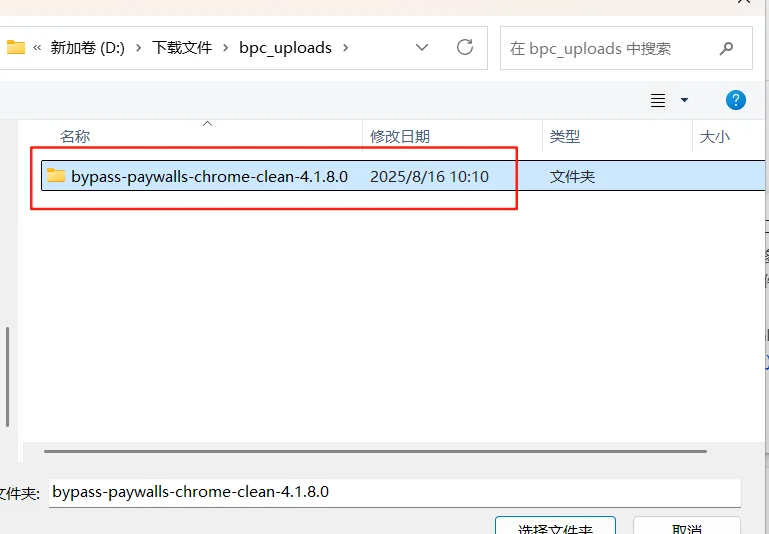Click the left pane vertical scrollbar

pyautogui.click(x=7, y=377)
